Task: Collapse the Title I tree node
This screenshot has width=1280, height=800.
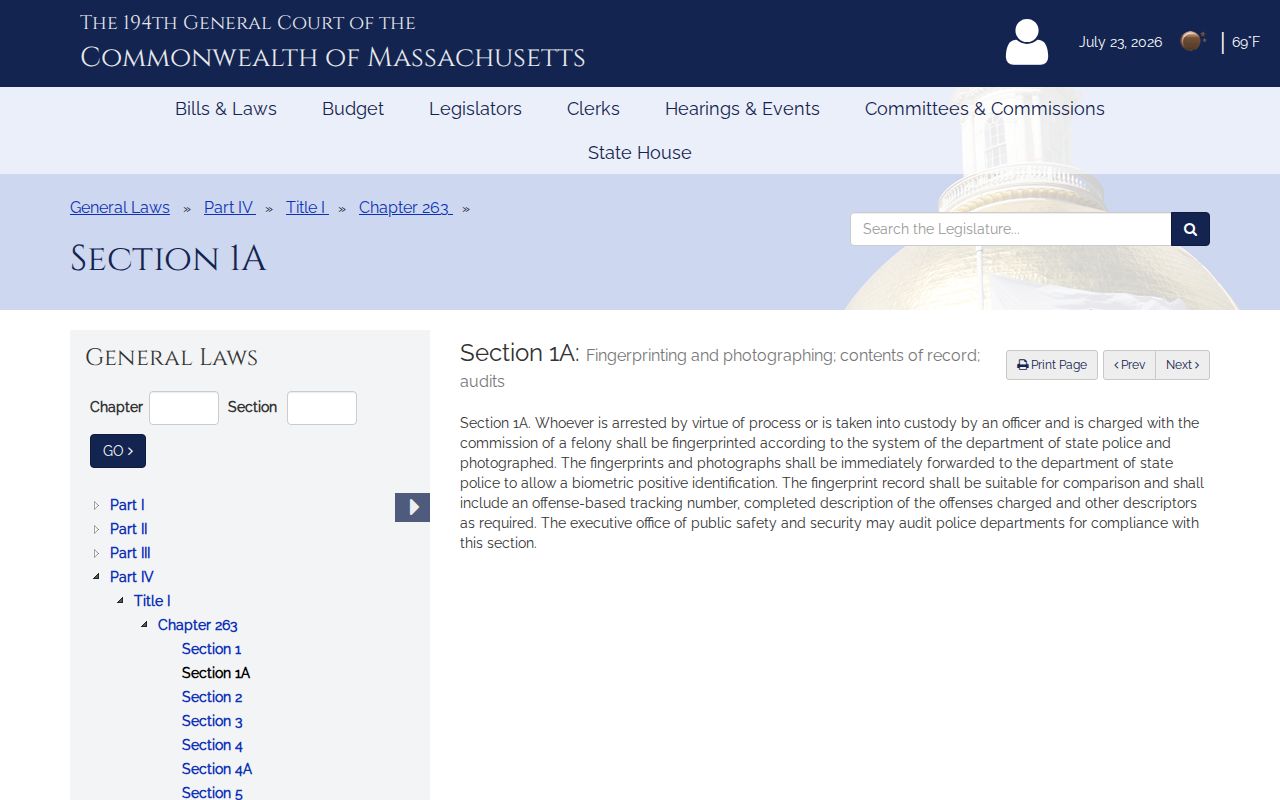Action: click(x=121, y=601)
